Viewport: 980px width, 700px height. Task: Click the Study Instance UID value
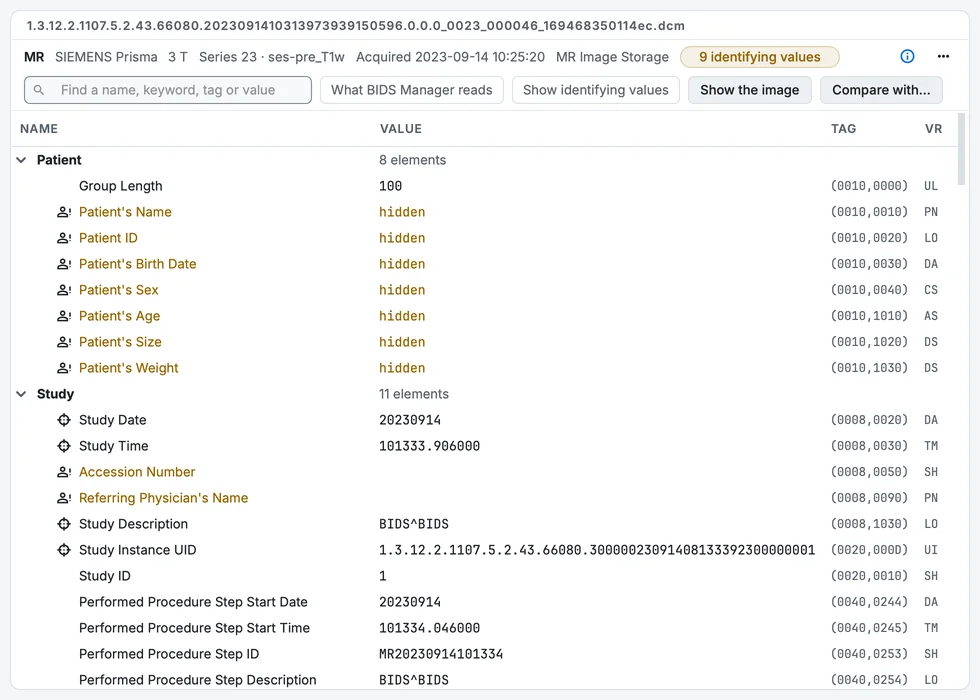tap(597, 550)
